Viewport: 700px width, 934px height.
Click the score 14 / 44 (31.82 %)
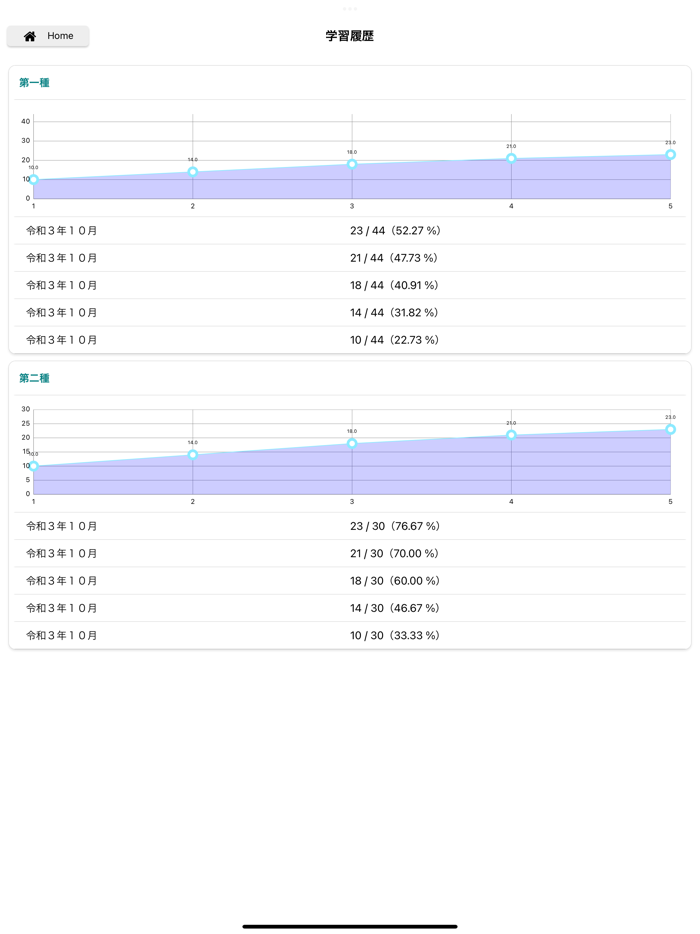[394, 313]
